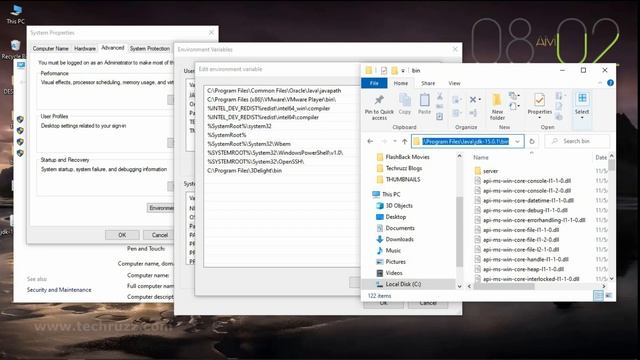Click the Select grid icon in ribbon
Screen dimensions: 640x360
(582, 98)
